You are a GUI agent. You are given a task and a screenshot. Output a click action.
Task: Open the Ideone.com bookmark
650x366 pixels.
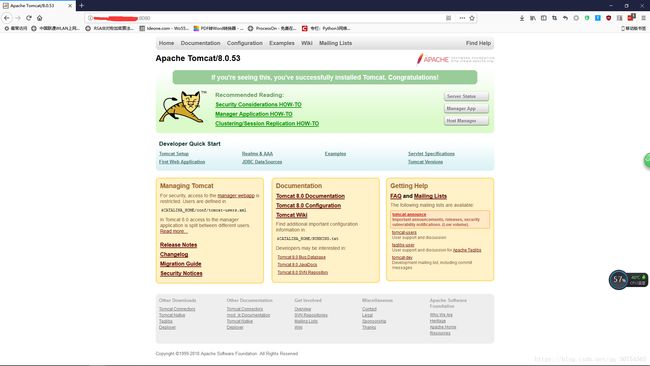[164, 28]
